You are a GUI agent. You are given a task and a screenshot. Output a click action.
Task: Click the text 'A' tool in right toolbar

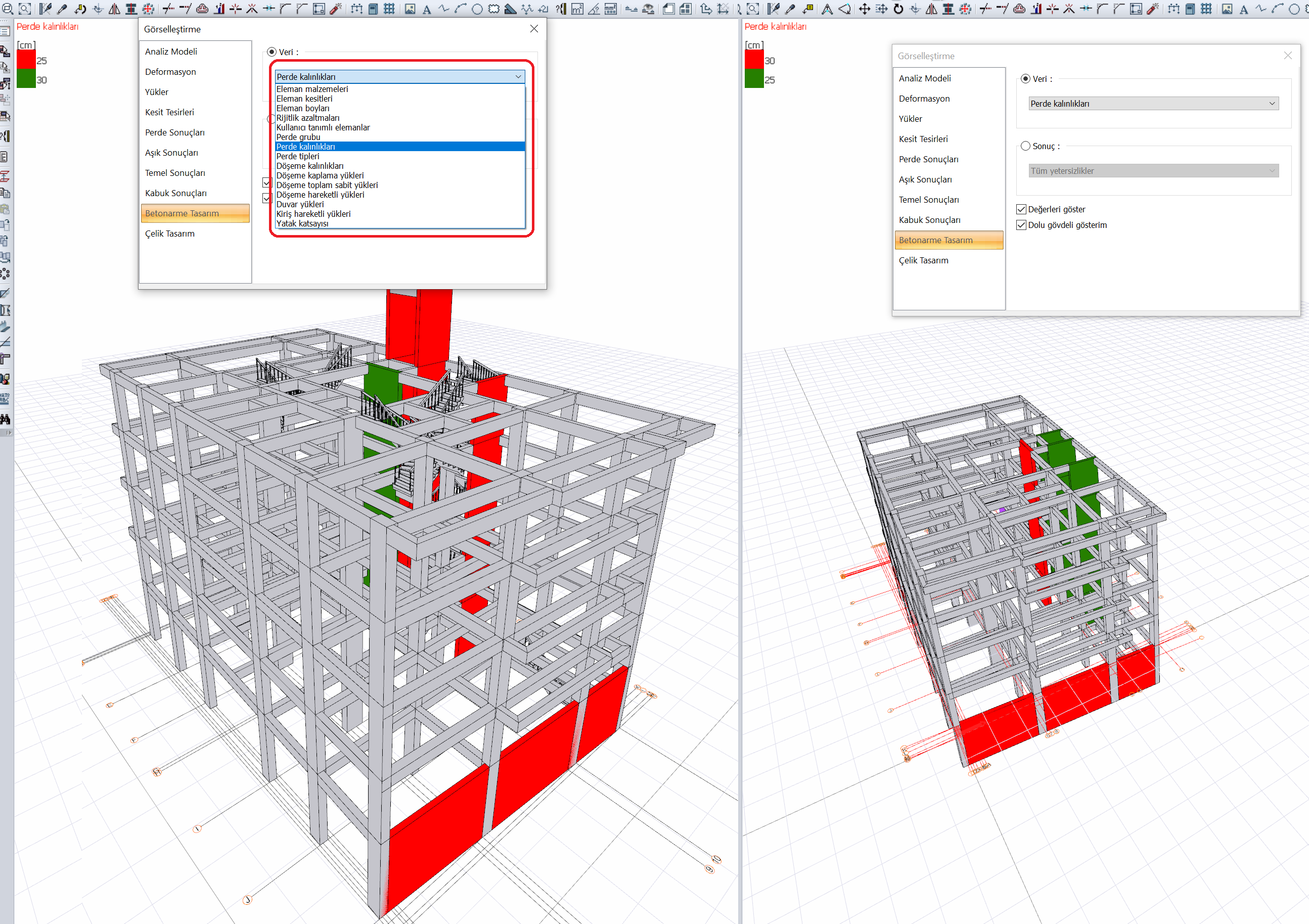point(1243,9)
